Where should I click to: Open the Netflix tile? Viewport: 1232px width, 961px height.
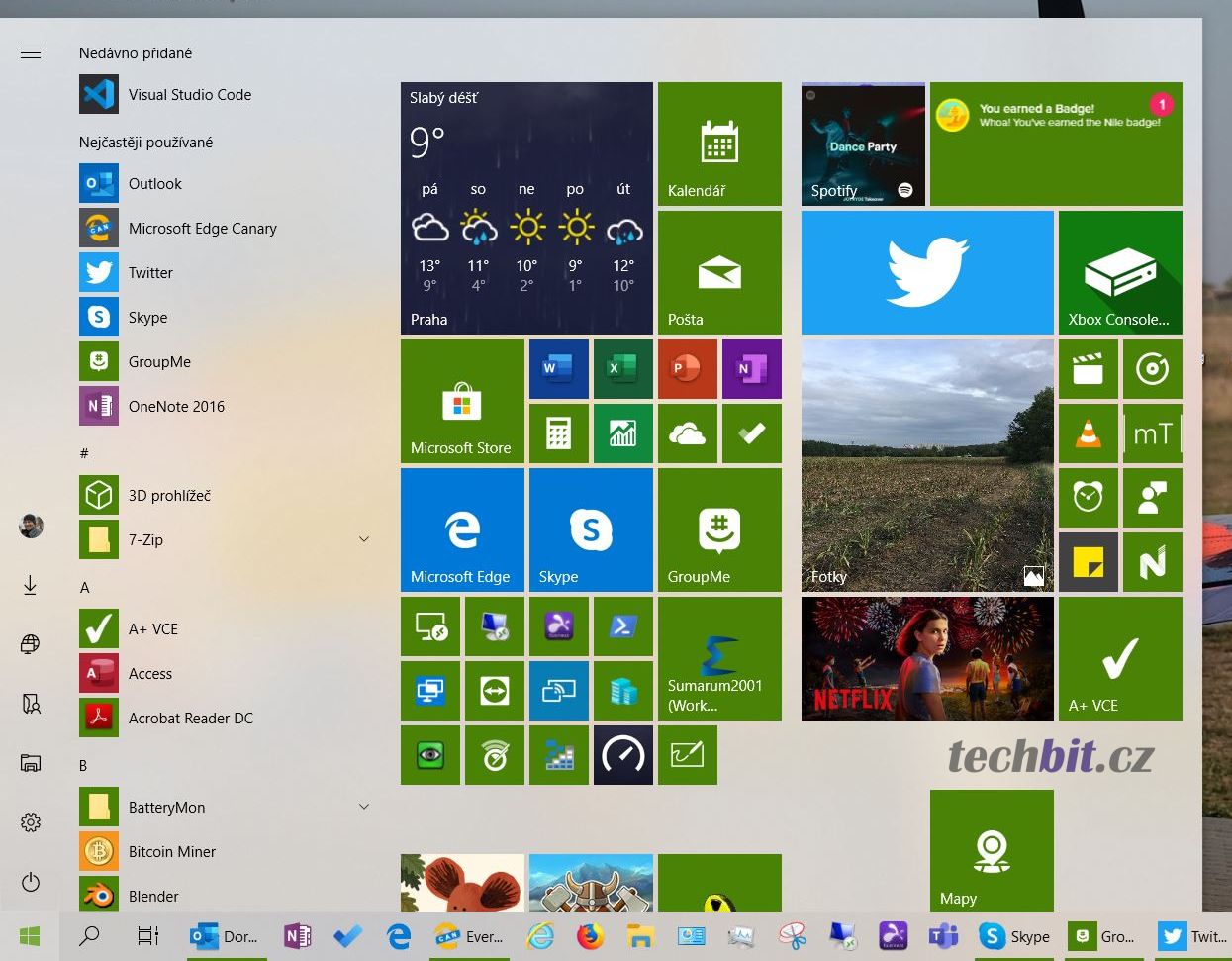(x=927, y=659)
